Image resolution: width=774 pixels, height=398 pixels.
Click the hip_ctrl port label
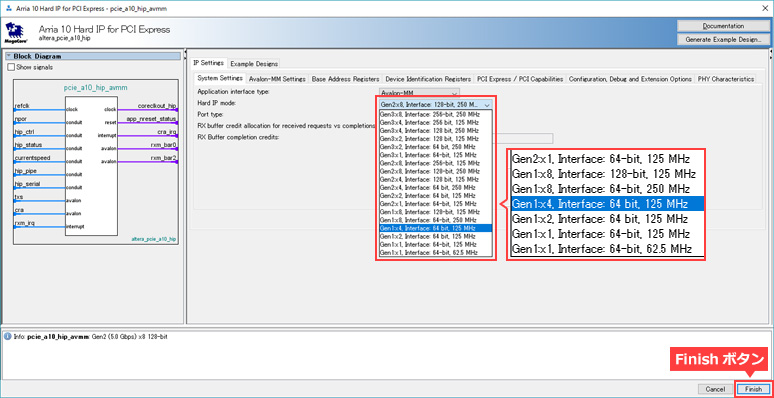[x=24, y=132]
